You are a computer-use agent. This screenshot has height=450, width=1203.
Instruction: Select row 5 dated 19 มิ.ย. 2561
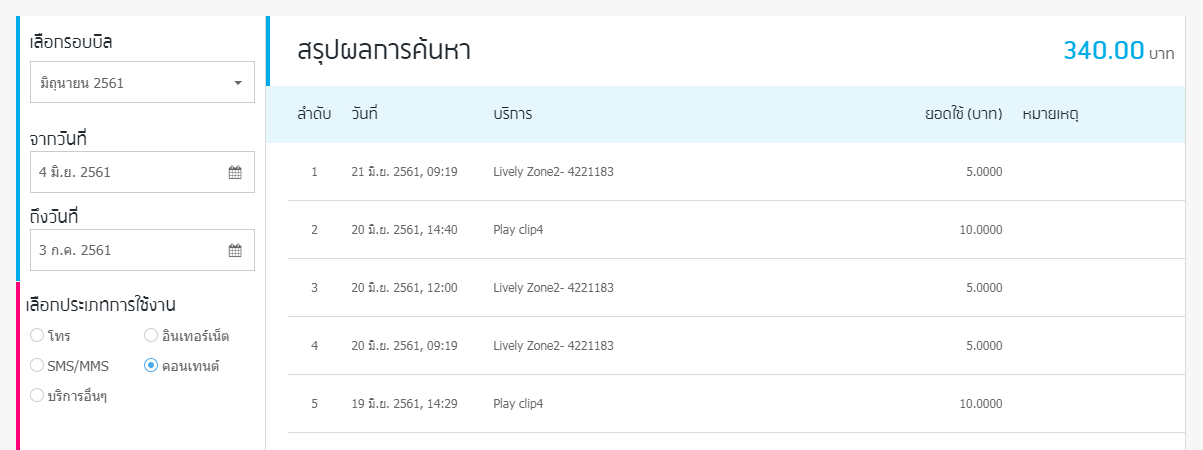pyautogui.click(x=735, y=404)
